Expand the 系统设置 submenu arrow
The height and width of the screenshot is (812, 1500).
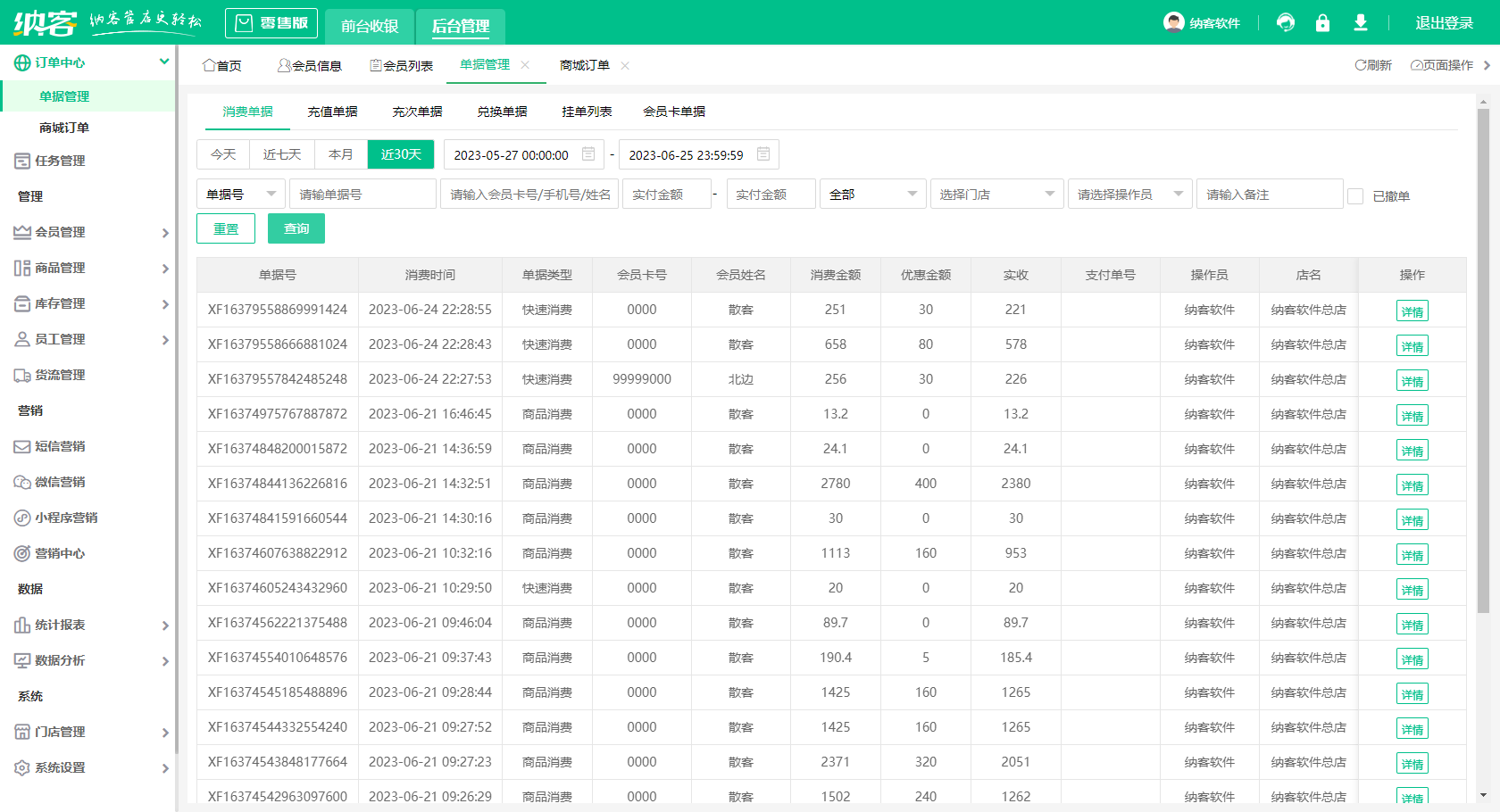click(165, 768)
